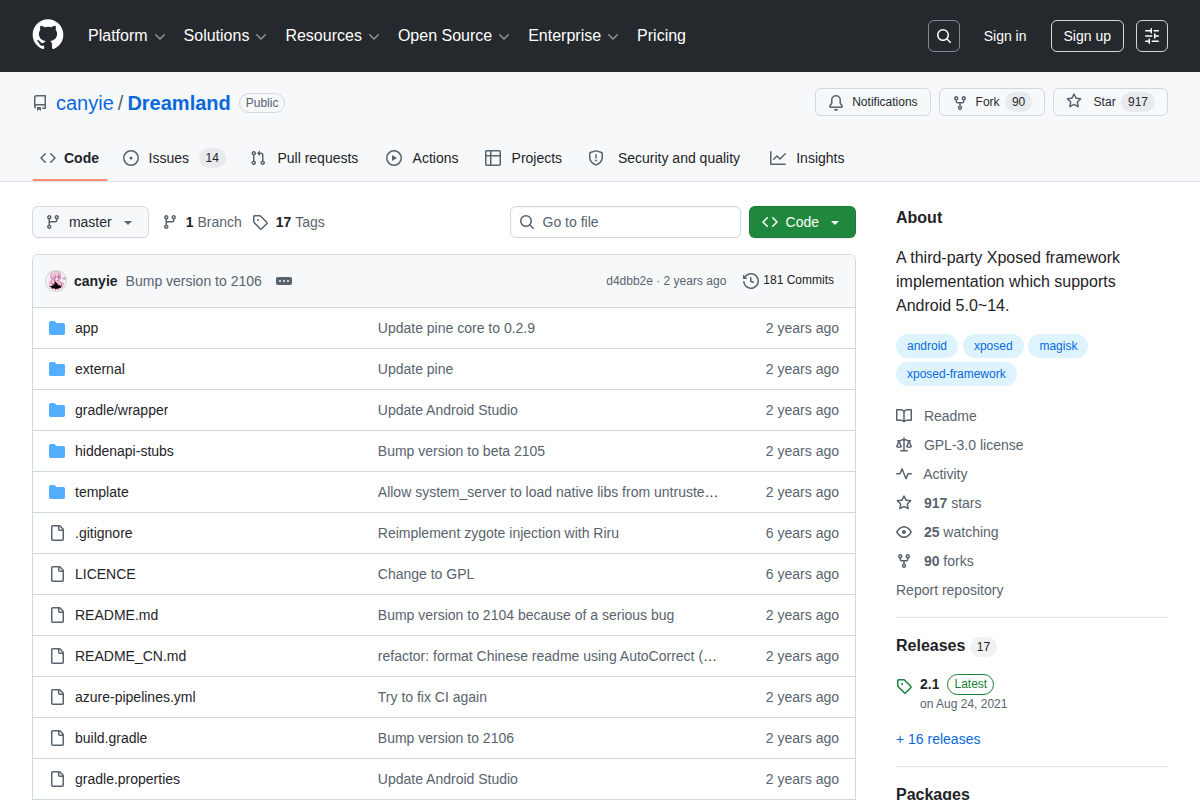Screen dimensions: 1200x800
Task: Click the .gitignore file icon
Action: [x=57, y=533]
